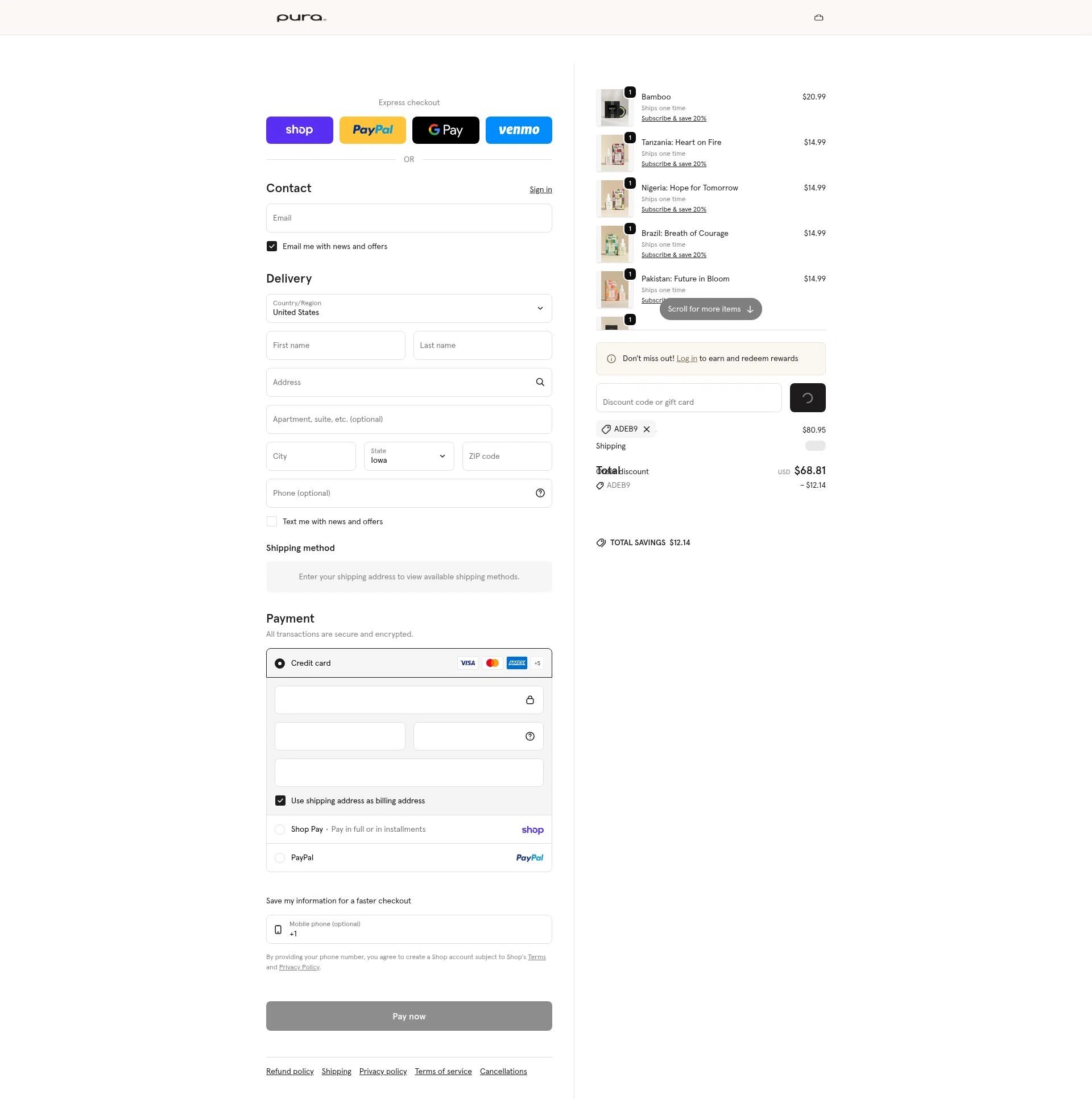Screen dimensions: 1092x1099
Task: Uncheck Email me with news and offers
Action: (x=272, y=246)
